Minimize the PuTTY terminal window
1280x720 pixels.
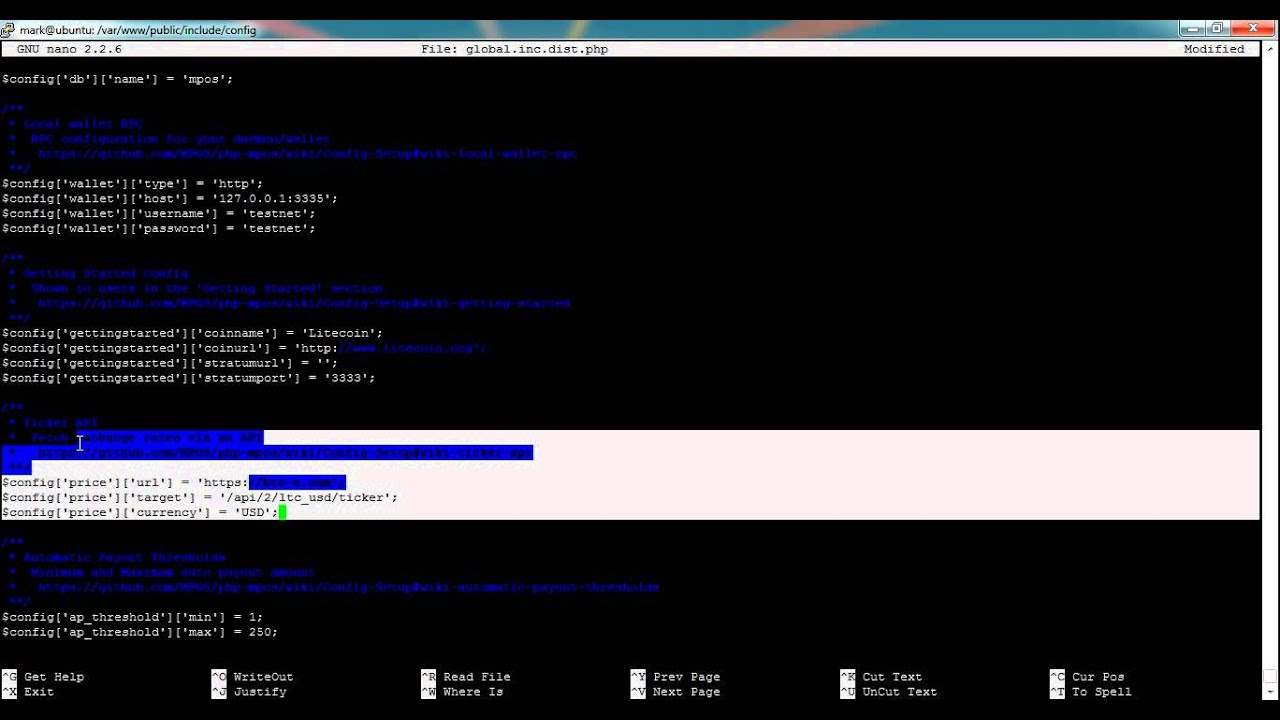1193,29
